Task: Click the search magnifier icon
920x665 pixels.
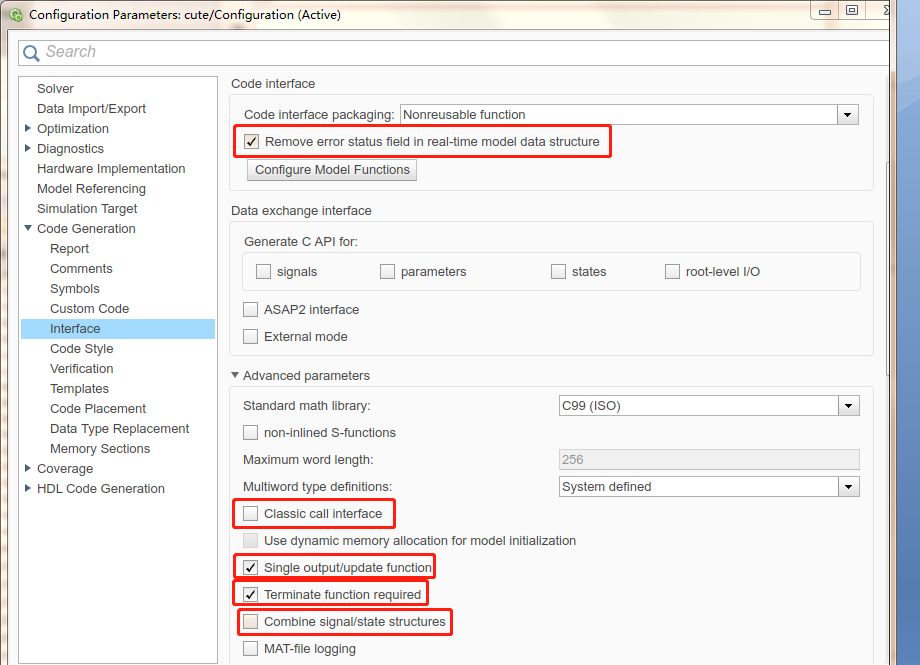Action: [x=31, y=53]
